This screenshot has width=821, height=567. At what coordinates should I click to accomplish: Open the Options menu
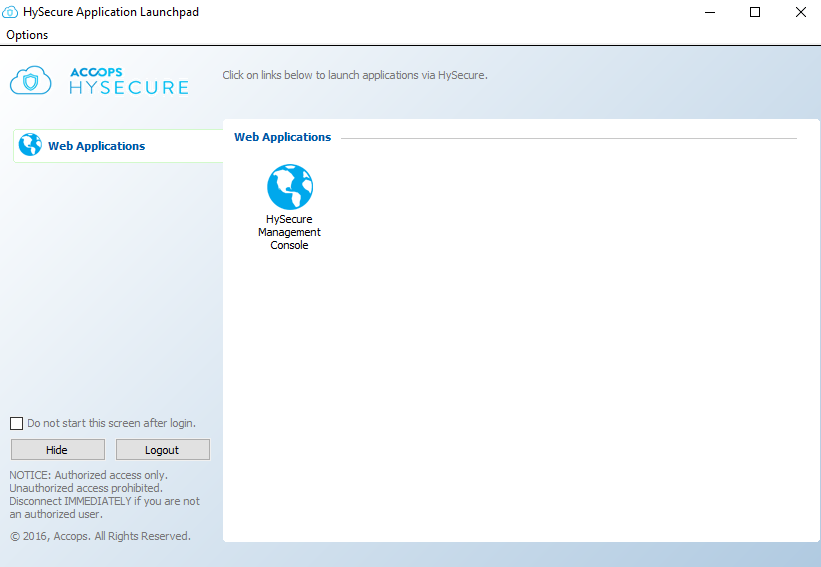pyautogui.click(x=27, y=35)
